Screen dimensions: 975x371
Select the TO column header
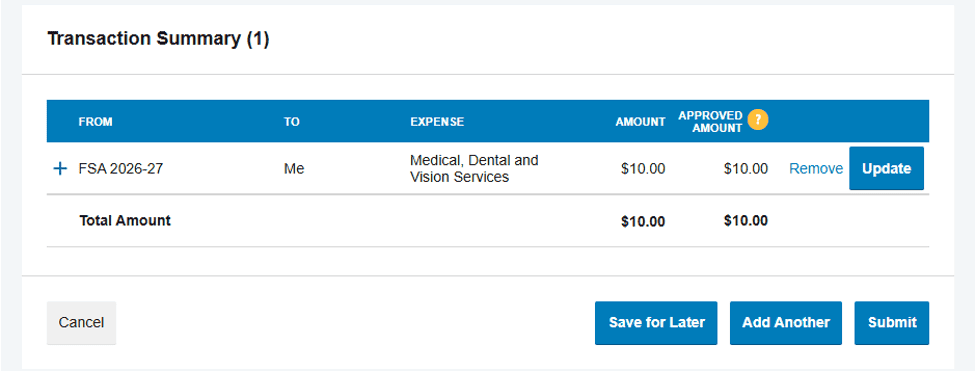tap(292, 122)
